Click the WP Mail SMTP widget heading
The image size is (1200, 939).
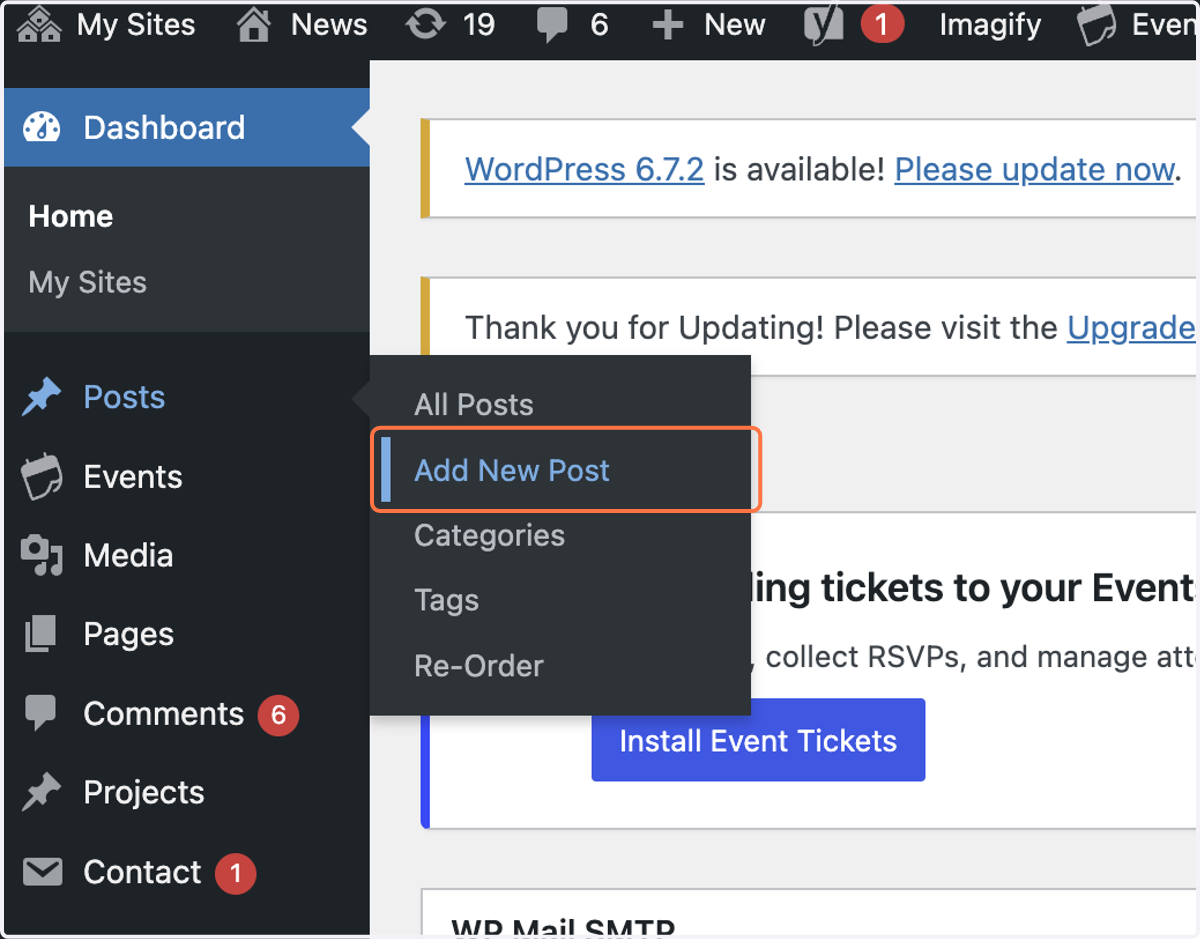click(x=562, y=928)
